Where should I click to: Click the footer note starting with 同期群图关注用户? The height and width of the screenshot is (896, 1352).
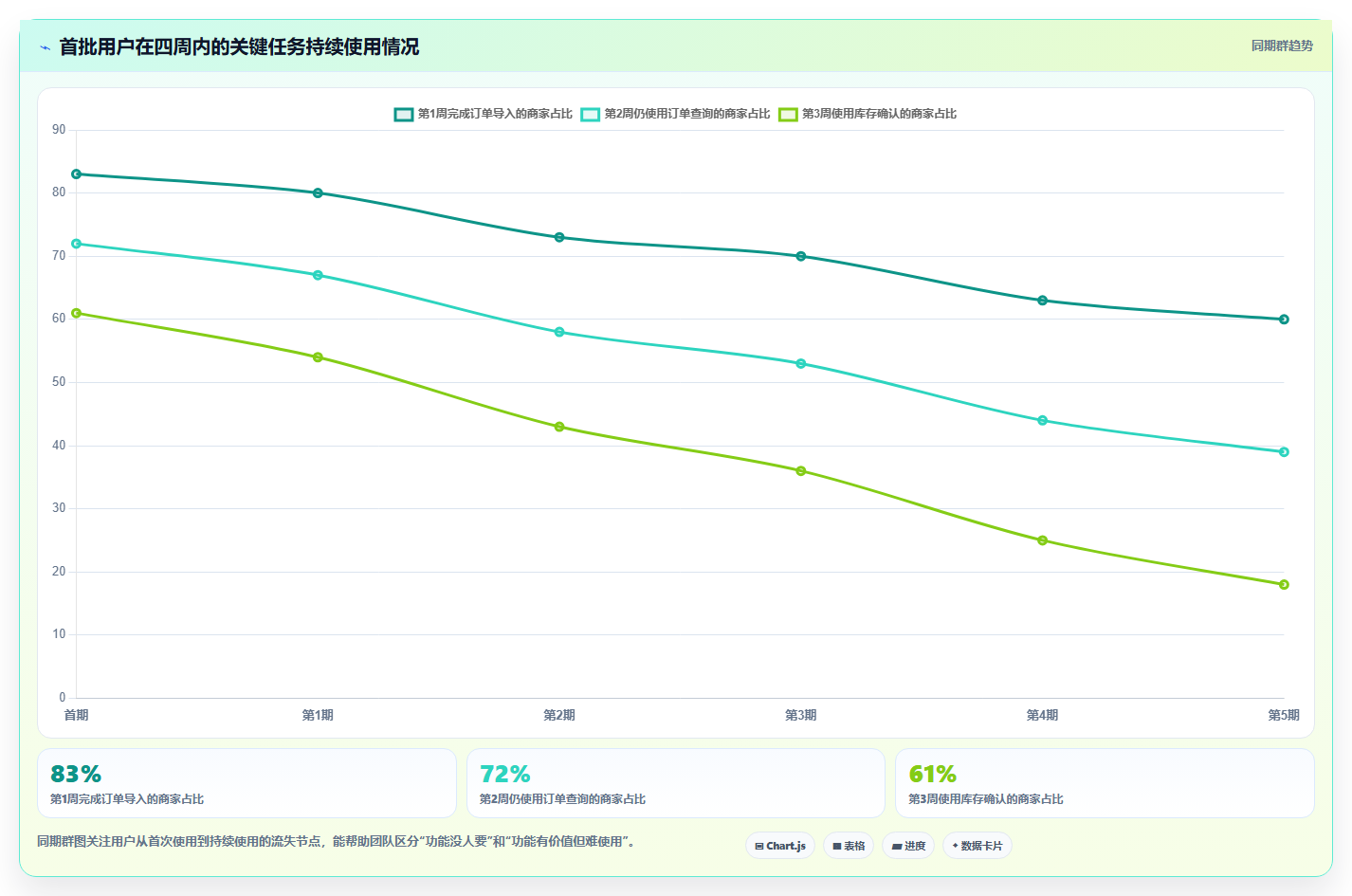(x=336, y=842)
